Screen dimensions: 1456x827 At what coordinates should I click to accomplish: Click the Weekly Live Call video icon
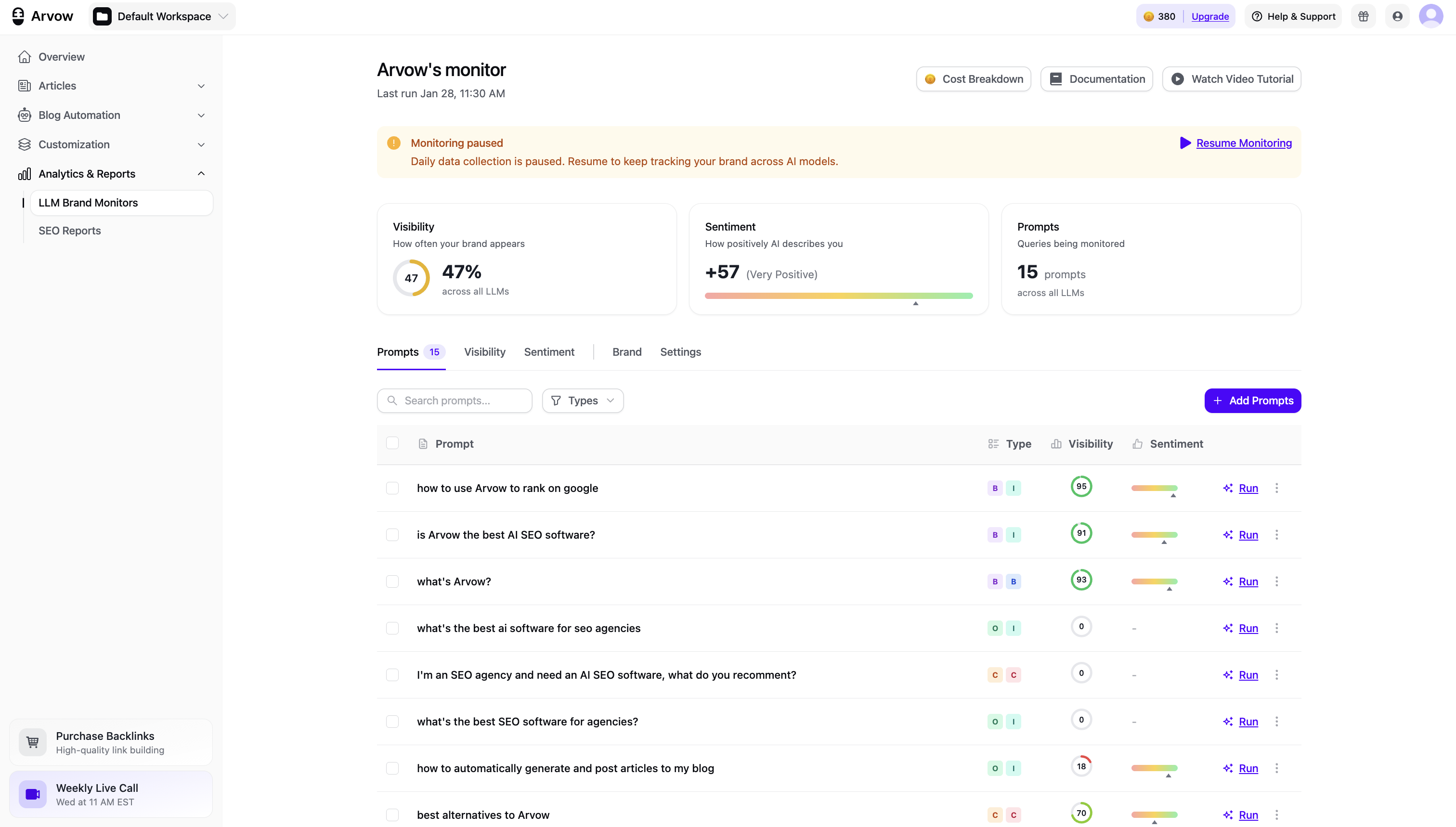point(32,794)
